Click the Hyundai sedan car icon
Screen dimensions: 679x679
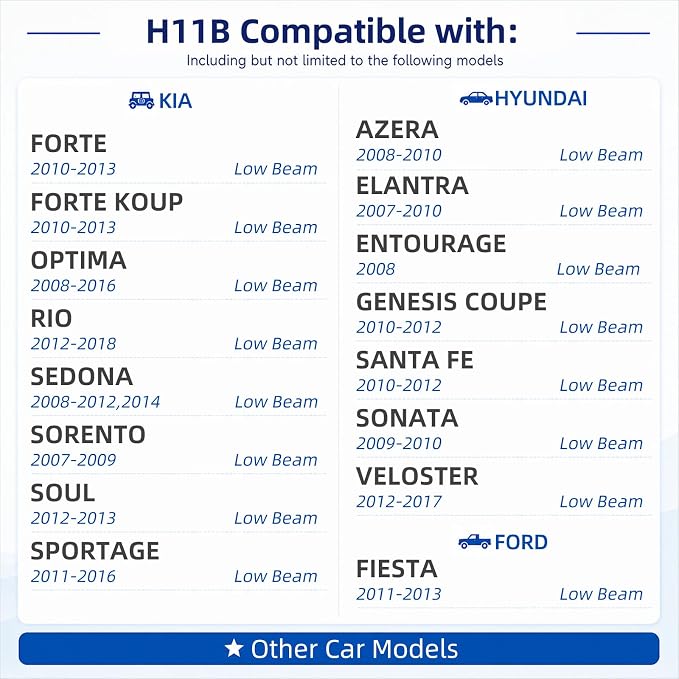coord(476,98)
